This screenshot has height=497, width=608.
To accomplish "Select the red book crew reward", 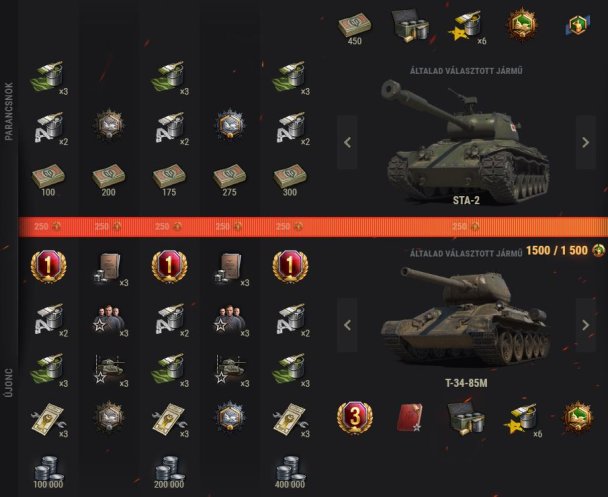I will click(x=410, y=418).
